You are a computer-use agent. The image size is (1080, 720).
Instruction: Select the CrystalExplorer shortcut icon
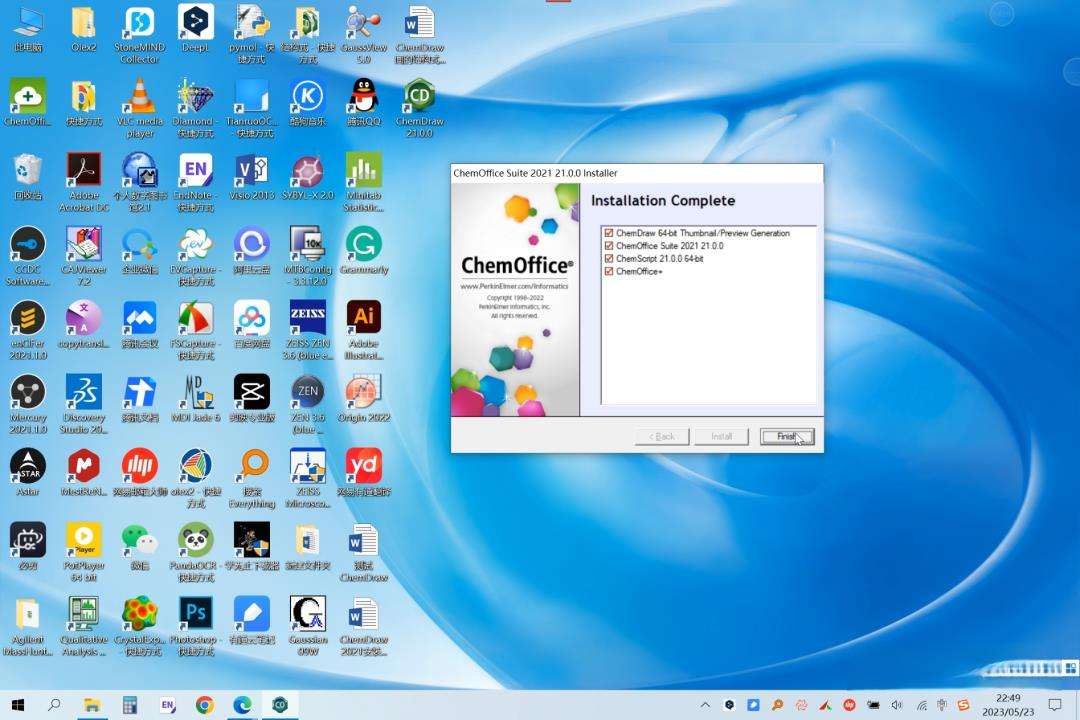pos(140,626)
